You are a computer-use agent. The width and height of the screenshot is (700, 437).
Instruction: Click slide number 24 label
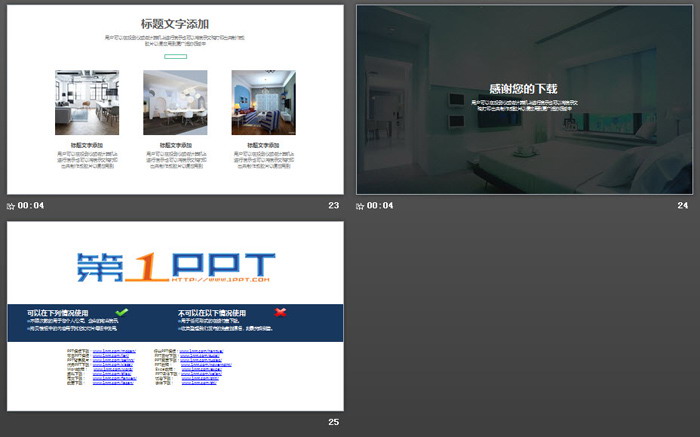pos(683,205)
